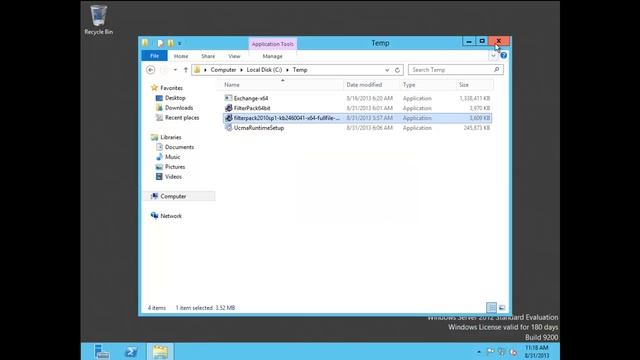This screenshot has width=640, height=360.
Task: Switch to the Share ribbon tab
Action: point(208,56)
